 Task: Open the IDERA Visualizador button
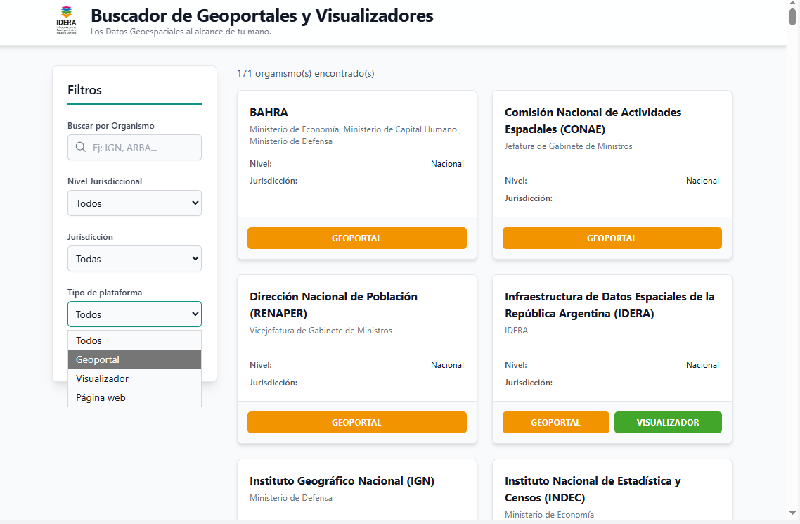pyautogui.click(x=668, y=422)
